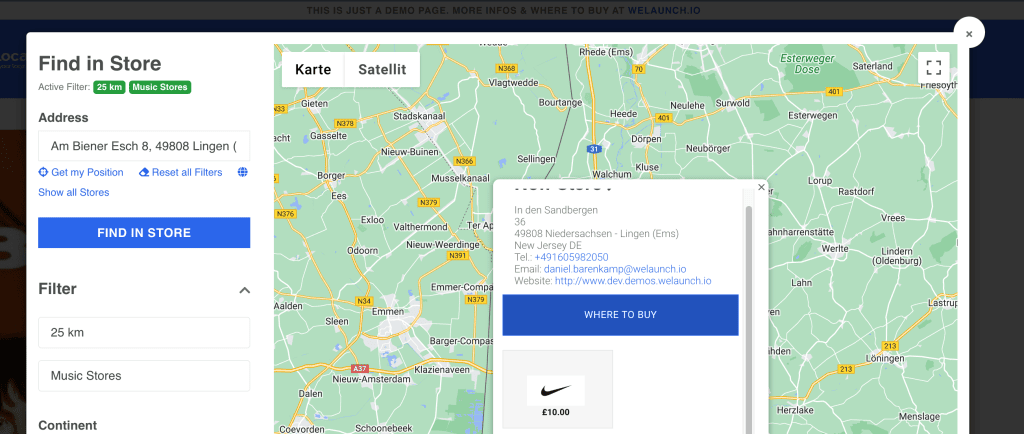Open the Music Stores category dropdown
The image size is (1024, 434).
pos(144,376)
